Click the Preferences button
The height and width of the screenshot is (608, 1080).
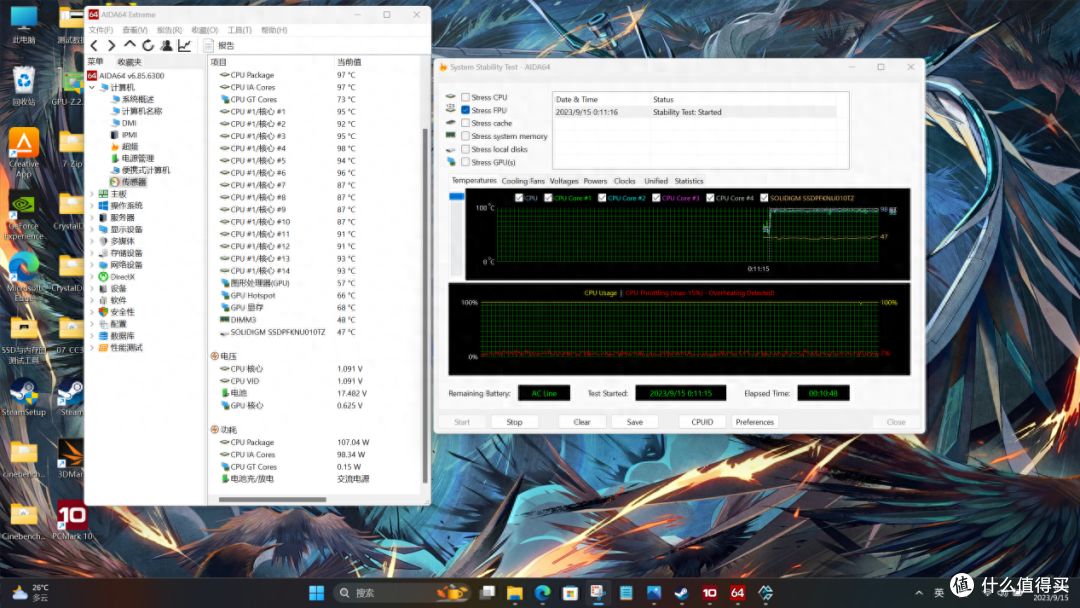(x=754, y=422)
